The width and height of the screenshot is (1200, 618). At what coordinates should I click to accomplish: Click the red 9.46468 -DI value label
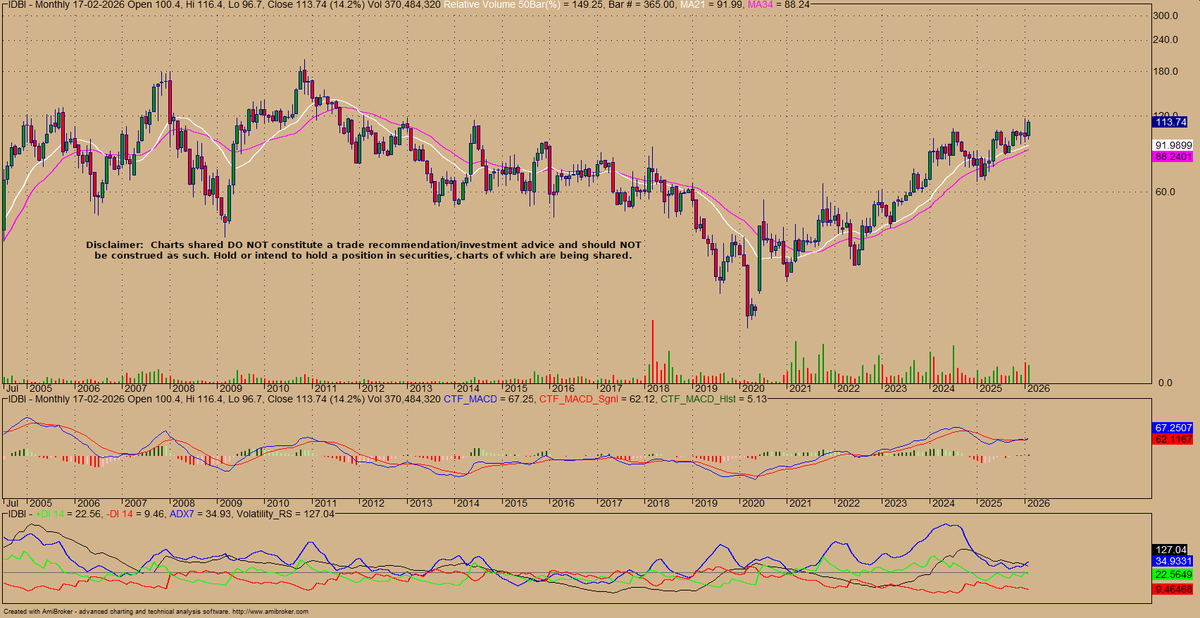point(1172,591)
